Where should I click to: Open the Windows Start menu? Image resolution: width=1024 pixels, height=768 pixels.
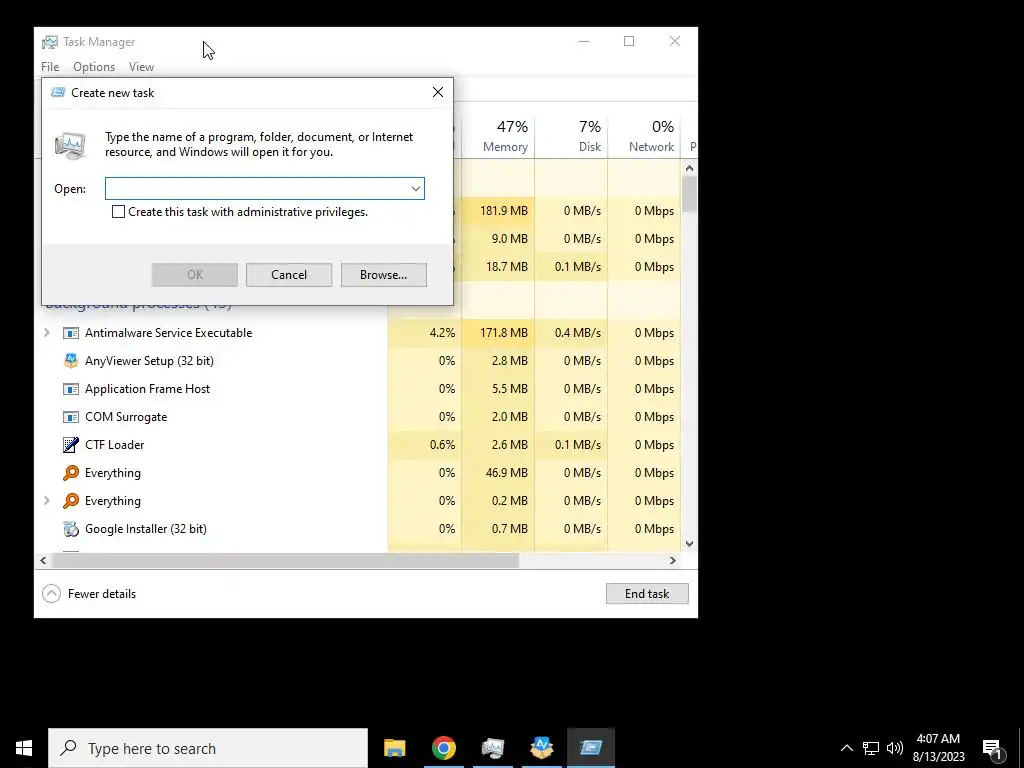24,748
